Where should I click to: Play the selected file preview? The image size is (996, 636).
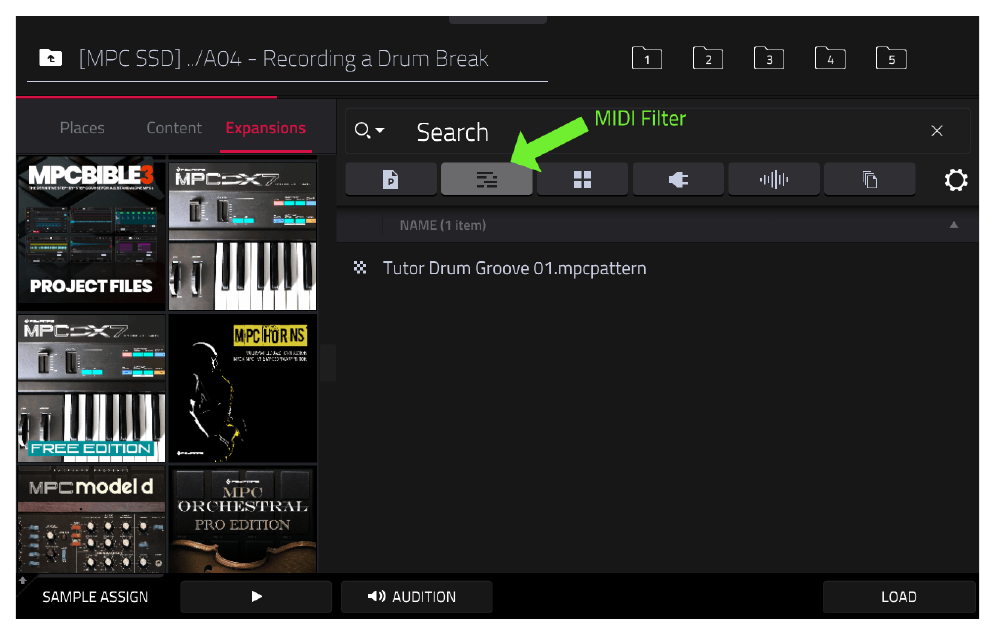click(256, 597)
